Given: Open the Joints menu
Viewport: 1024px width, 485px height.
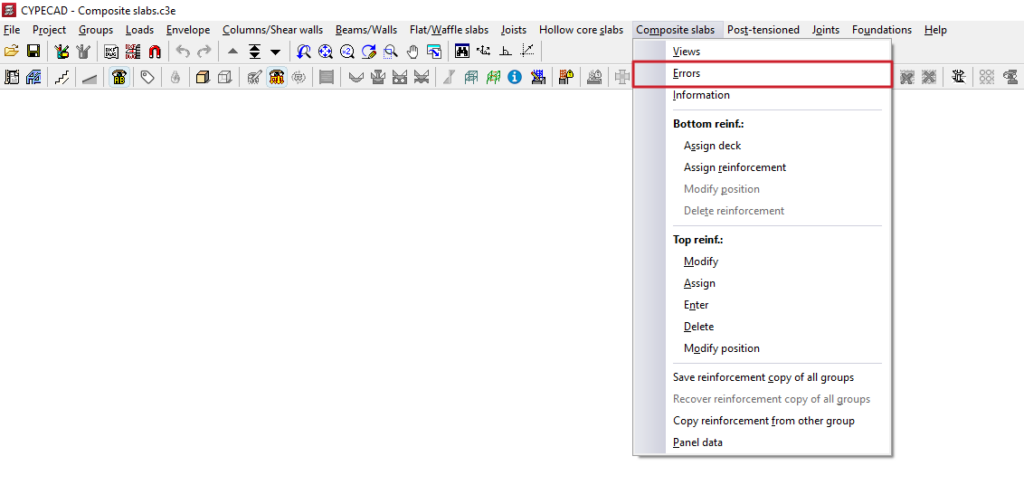Looking at the screenshot, I should [826, 30].
